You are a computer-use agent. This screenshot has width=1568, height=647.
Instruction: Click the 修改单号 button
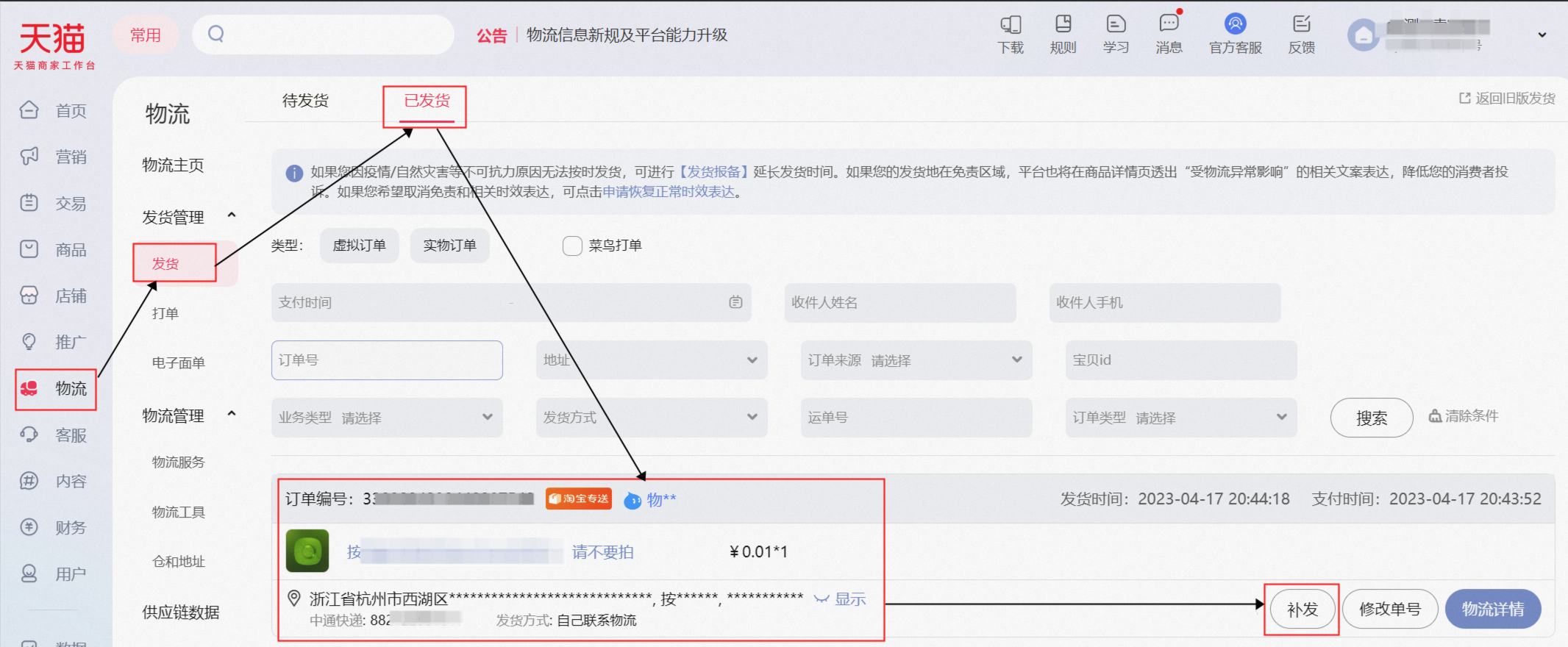[x=1390, y=610]
